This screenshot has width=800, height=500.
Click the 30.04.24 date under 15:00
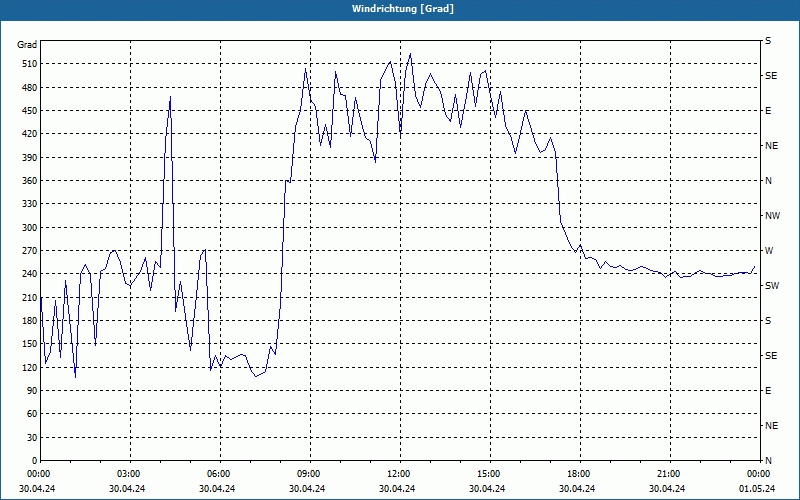click(x=487, y=489)
